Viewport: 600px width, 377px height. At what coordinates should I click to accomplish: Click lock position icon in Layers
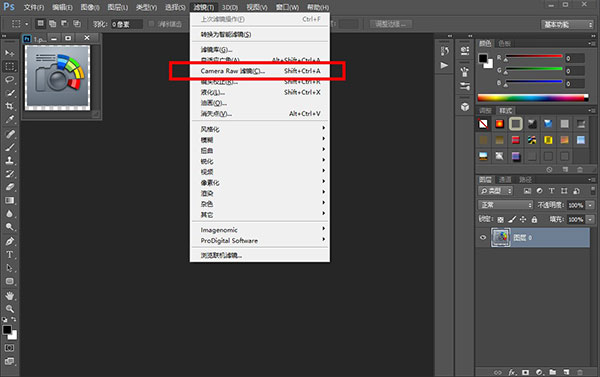523,219
